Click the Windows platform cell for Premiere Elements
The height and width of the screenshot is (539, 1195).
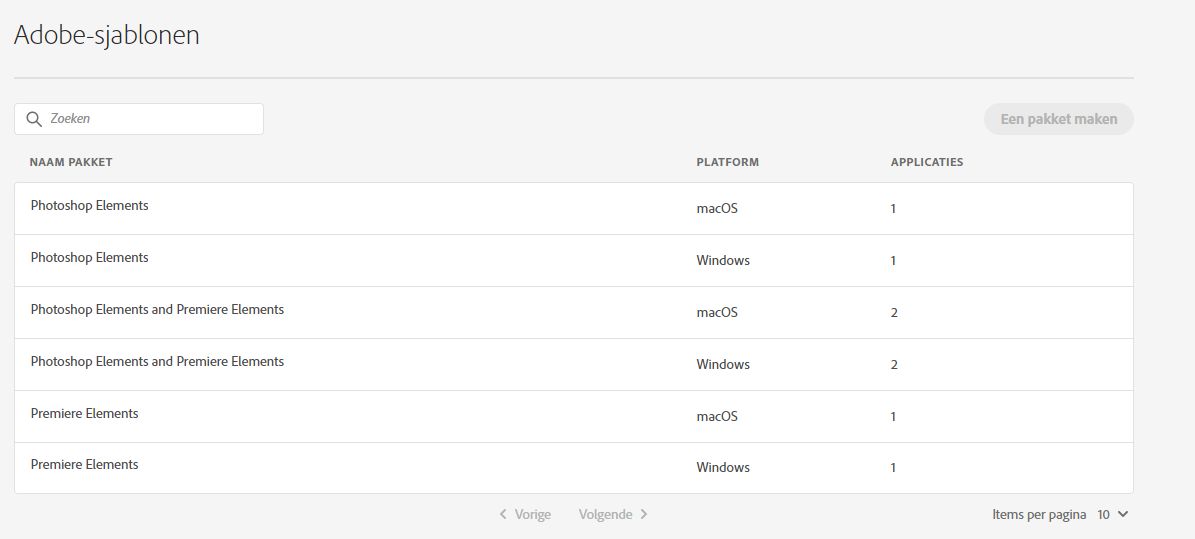pos(722,467)
